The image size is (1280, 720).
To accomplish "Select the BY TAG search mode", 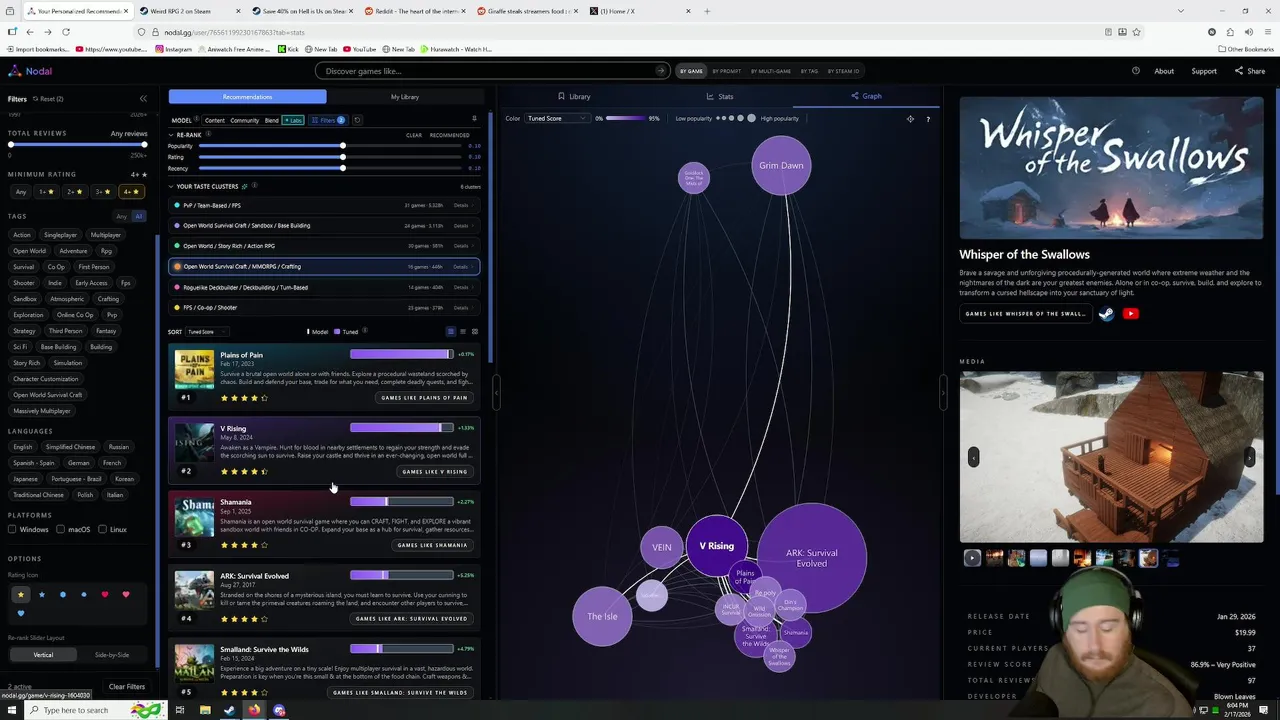I will point(808,71).
